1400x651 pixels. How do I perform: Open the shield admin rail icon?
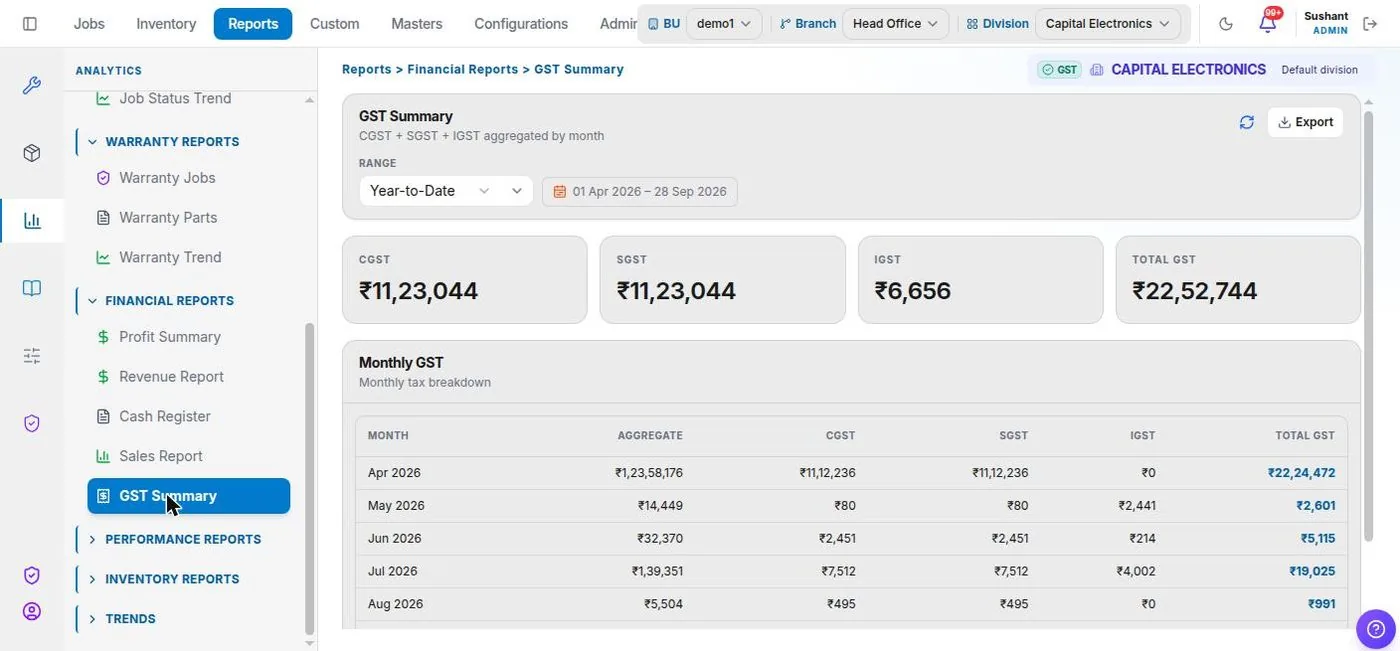pos(32,424)
